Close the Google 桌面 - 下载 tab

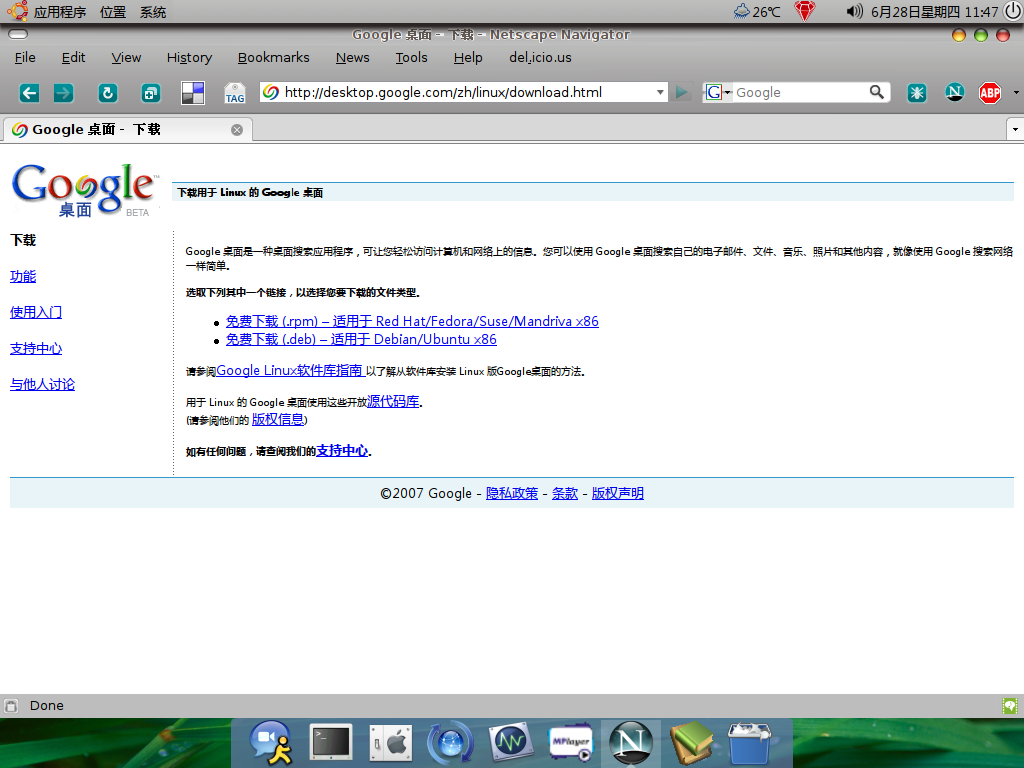[x=237, y=130]
